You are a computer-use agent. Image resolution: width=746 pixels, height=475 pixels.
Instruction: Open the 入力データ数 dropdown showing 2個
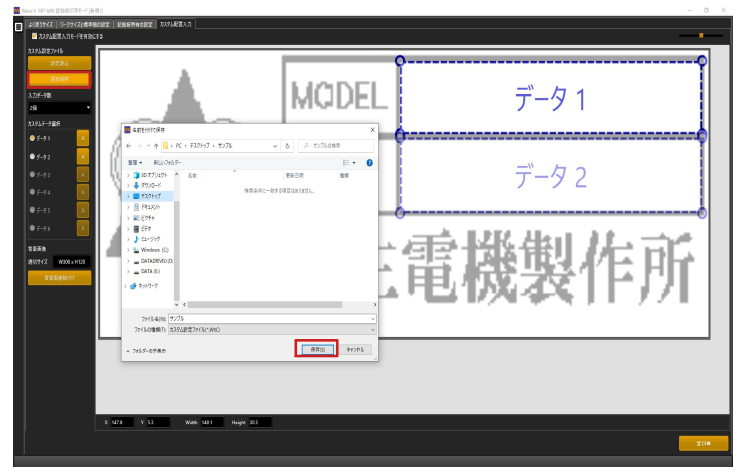(59, 108)
